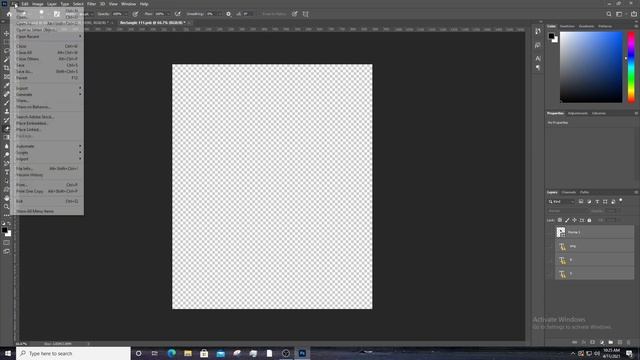Create a new group folder icon
Image resolution: width=640 pixels, height=360 pixels.
(x=611, y=342)
